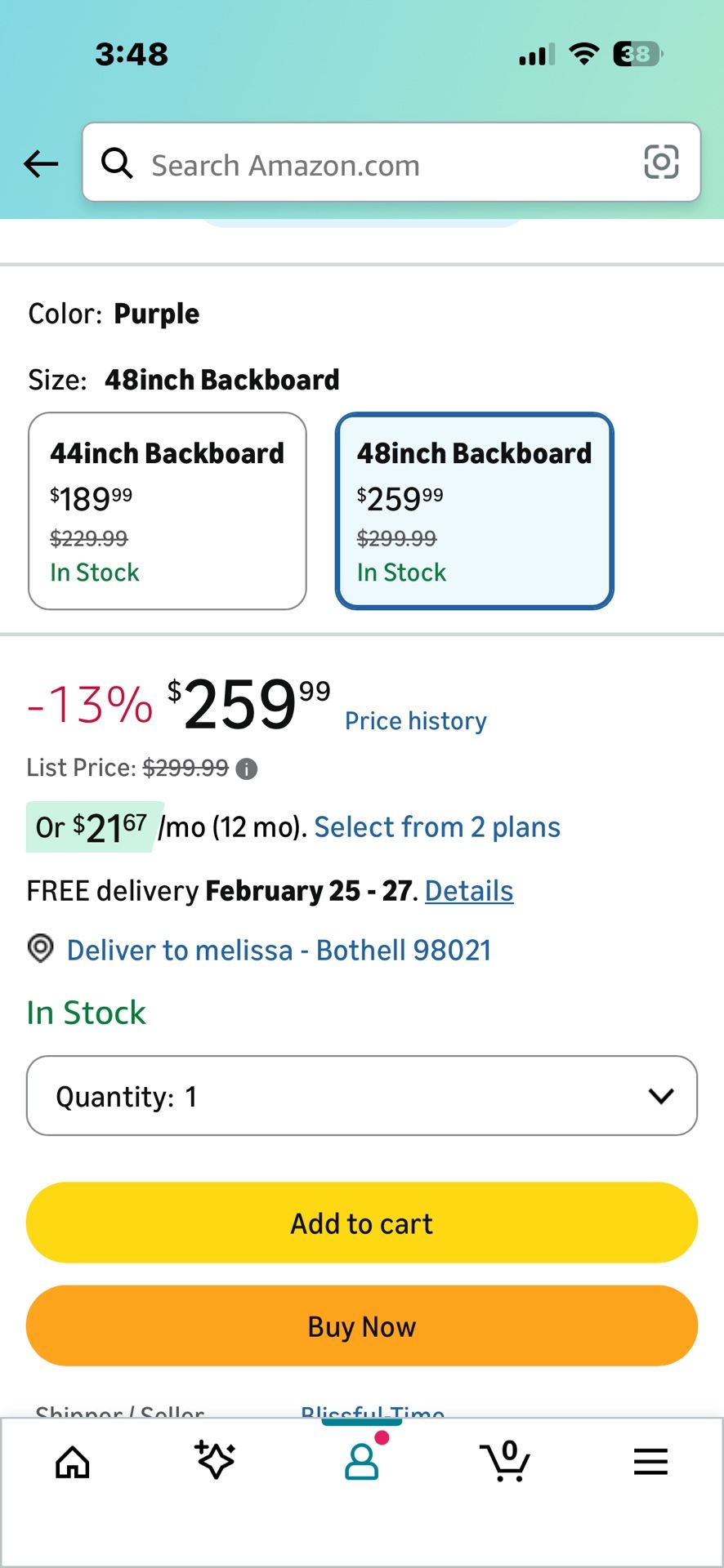Open the hamburger menu tab
Image resolution: width=724 pixels, height=1568 pixels.
pos(650,1461)
